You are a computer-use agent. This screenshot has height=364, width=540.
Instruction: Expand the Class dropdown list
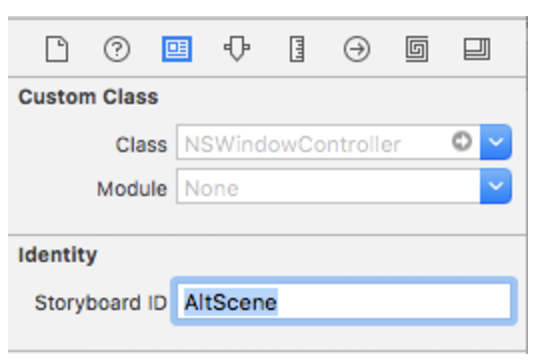(x=496, y=142)
